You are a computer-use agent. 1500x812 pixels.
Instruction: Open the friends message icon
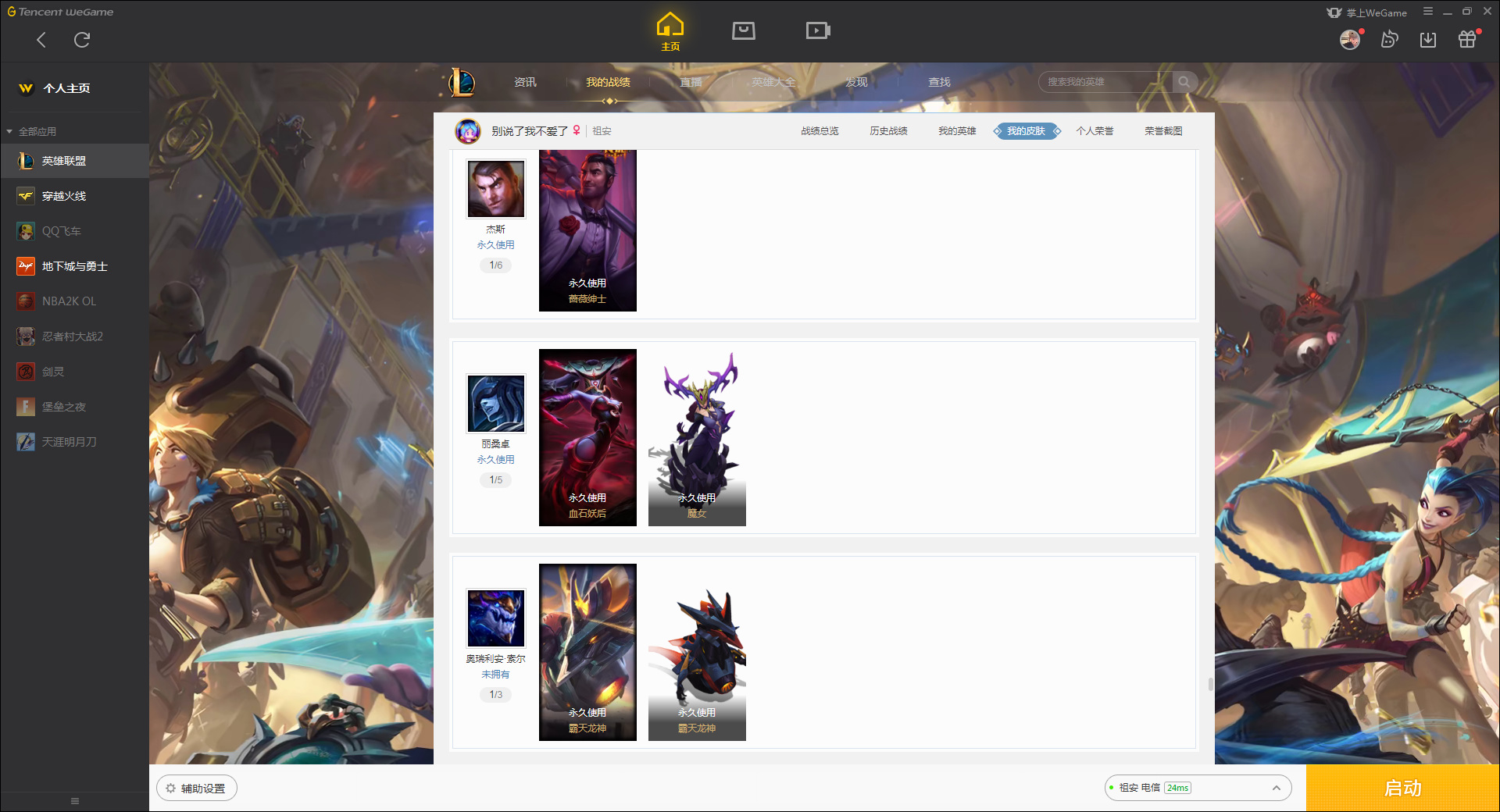coord(1389,40)
